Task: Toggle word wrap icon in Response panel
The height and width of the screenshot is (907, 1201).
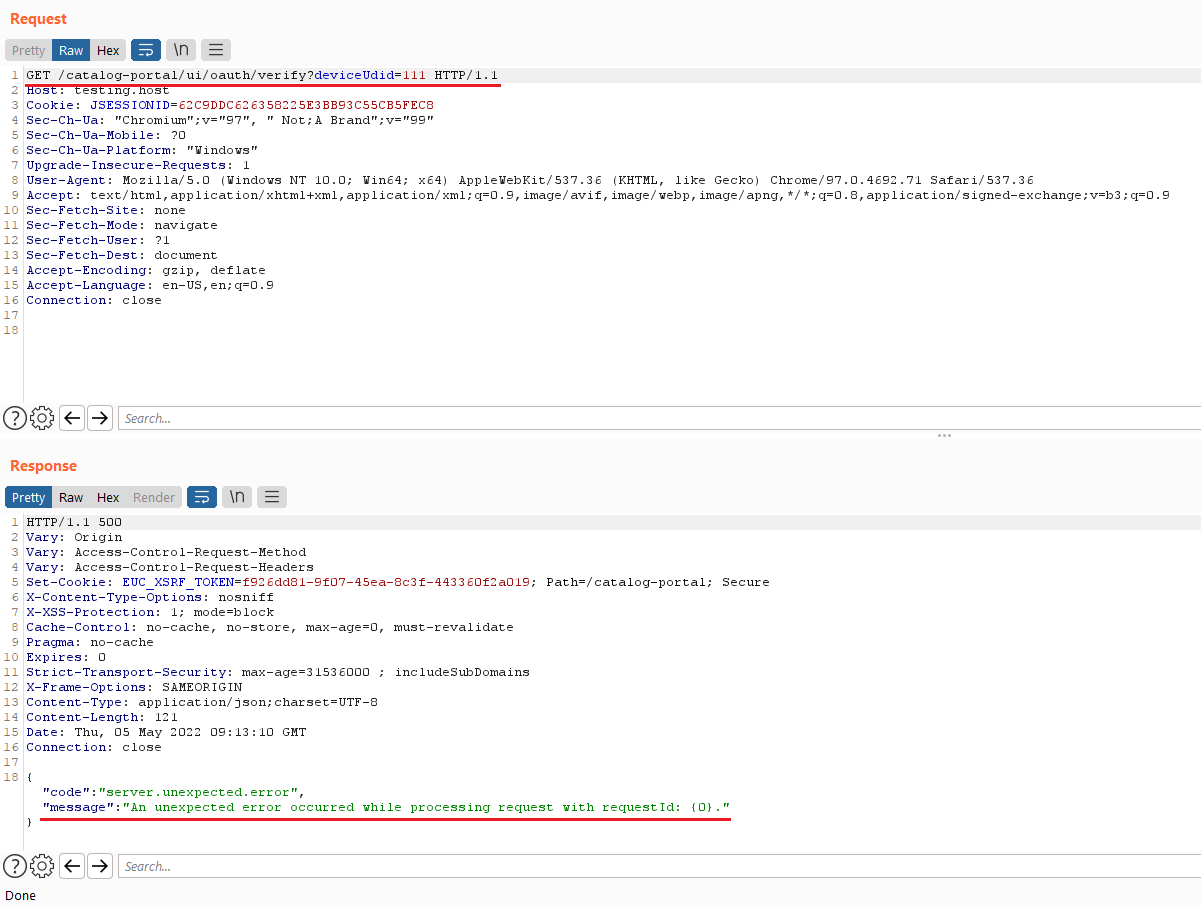Action: click(202, 497)
